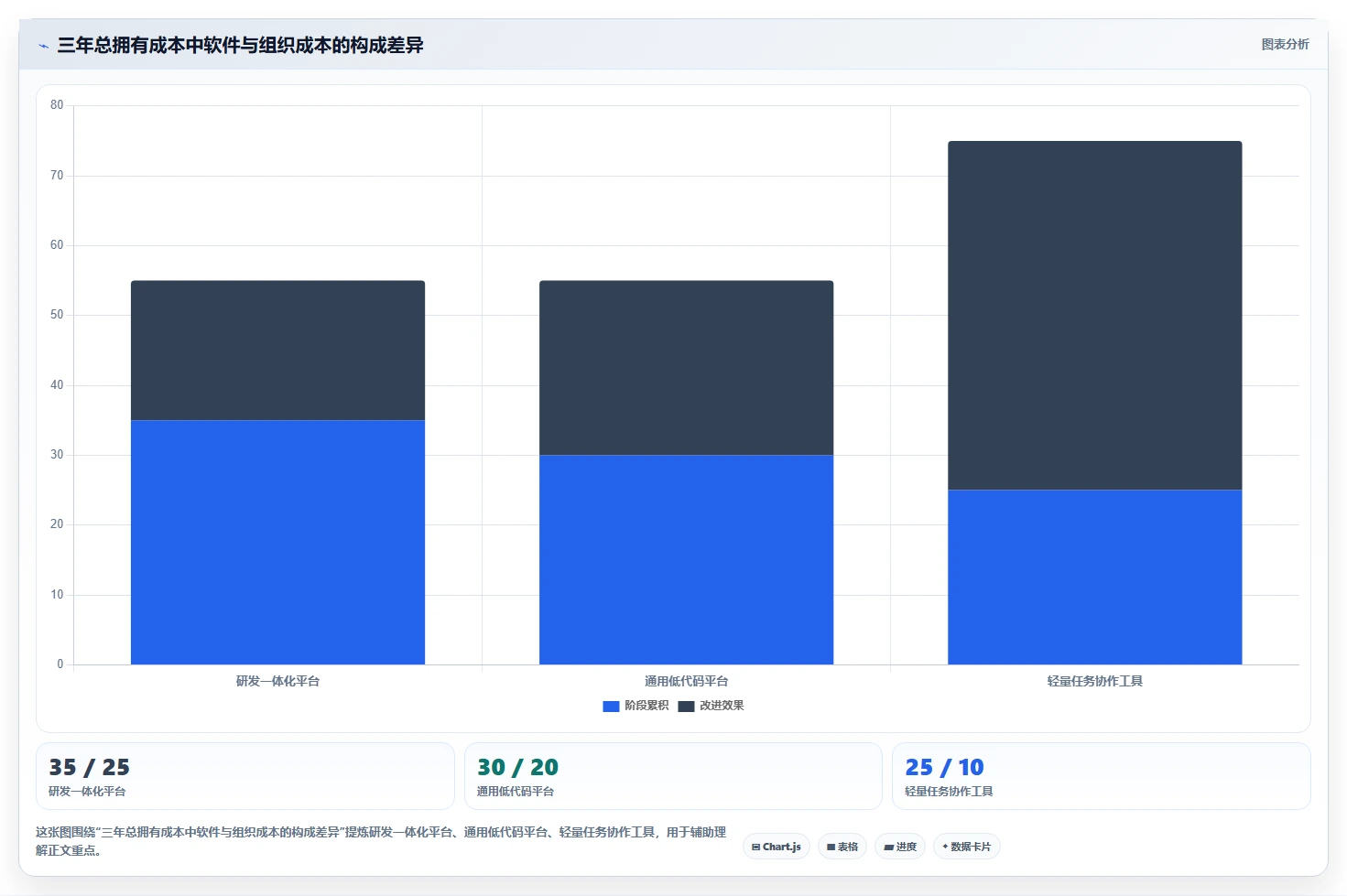Select the 35 / 25 data card
Screen dimensions: 1347x896
click(245, 776)
